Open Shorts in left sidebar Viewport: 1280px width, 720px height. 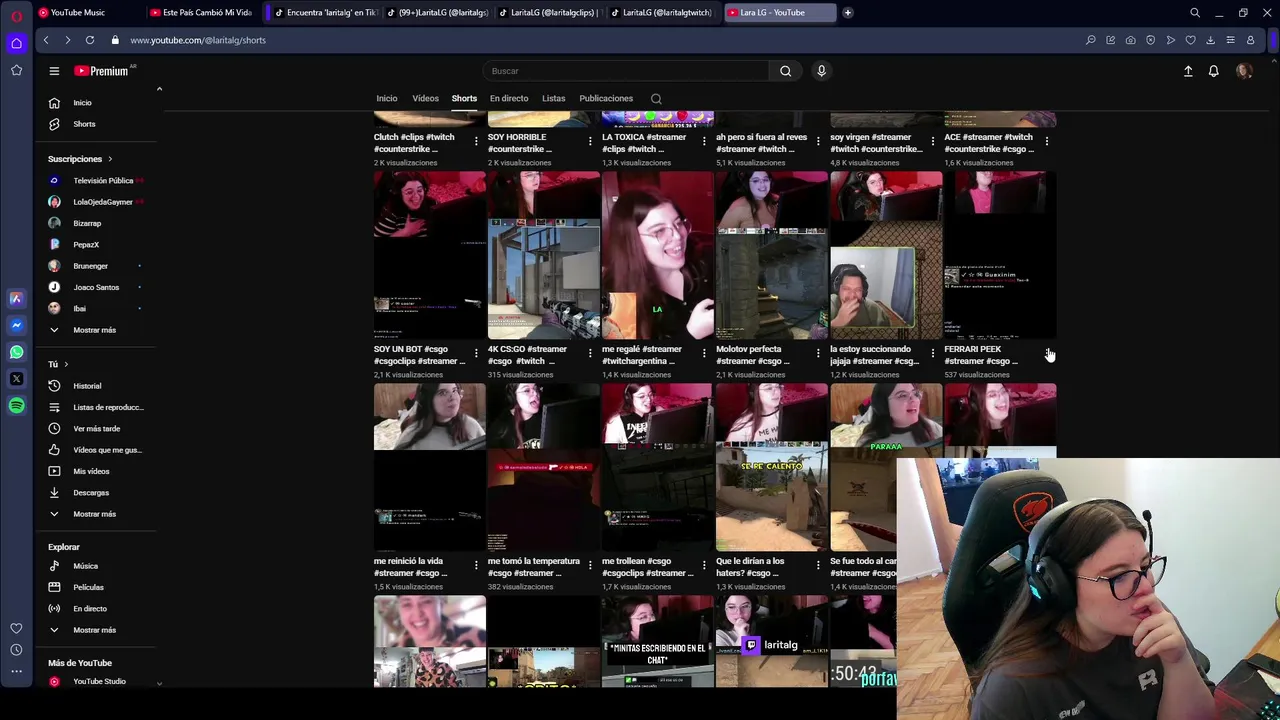pos(84,124)
